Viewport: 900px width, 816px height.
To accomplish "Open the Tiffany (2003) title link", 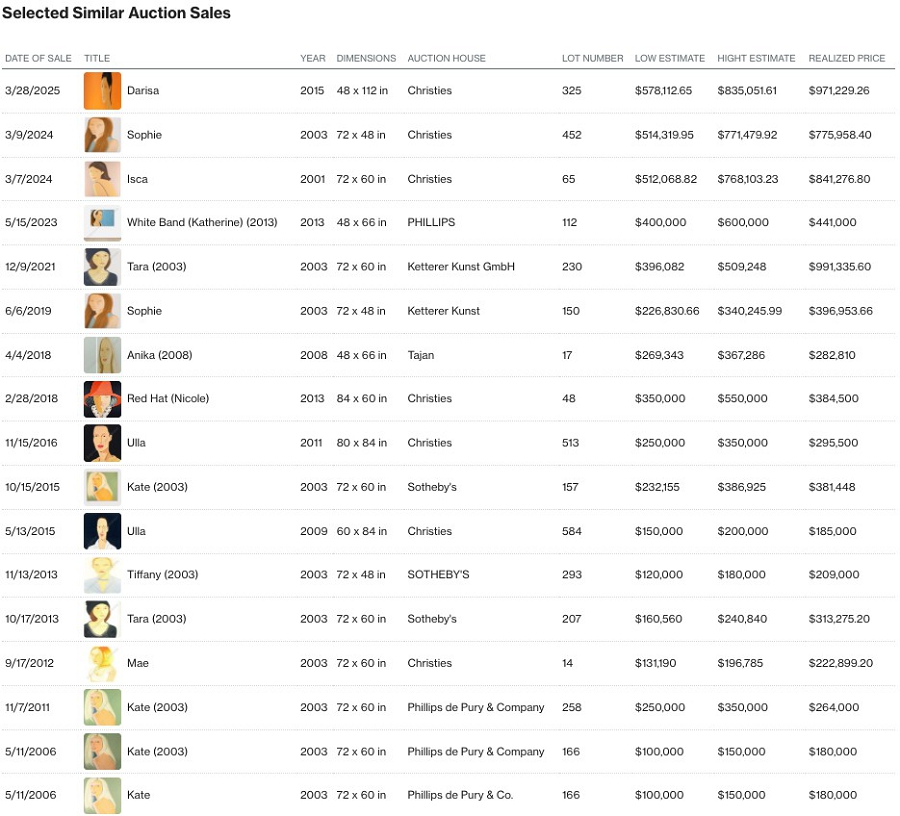I will tap(162, 575).
